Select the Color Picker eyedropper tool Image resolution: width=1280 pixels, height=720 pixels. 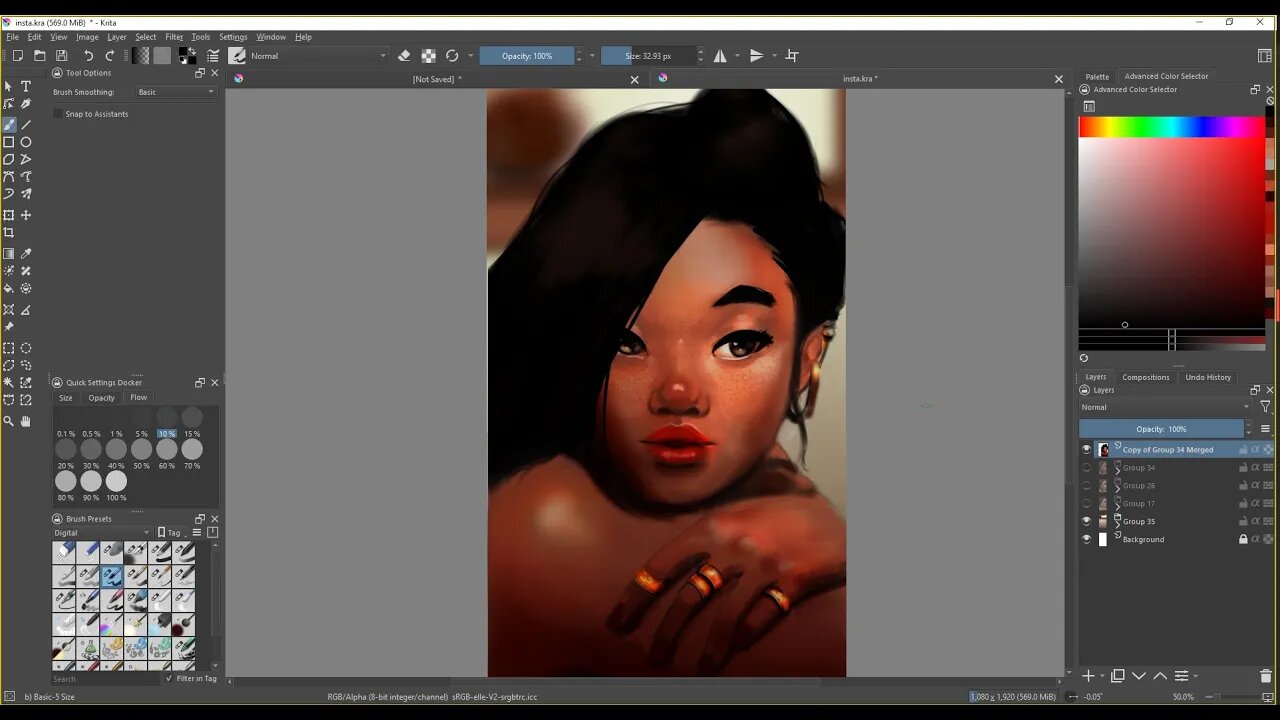26,254
